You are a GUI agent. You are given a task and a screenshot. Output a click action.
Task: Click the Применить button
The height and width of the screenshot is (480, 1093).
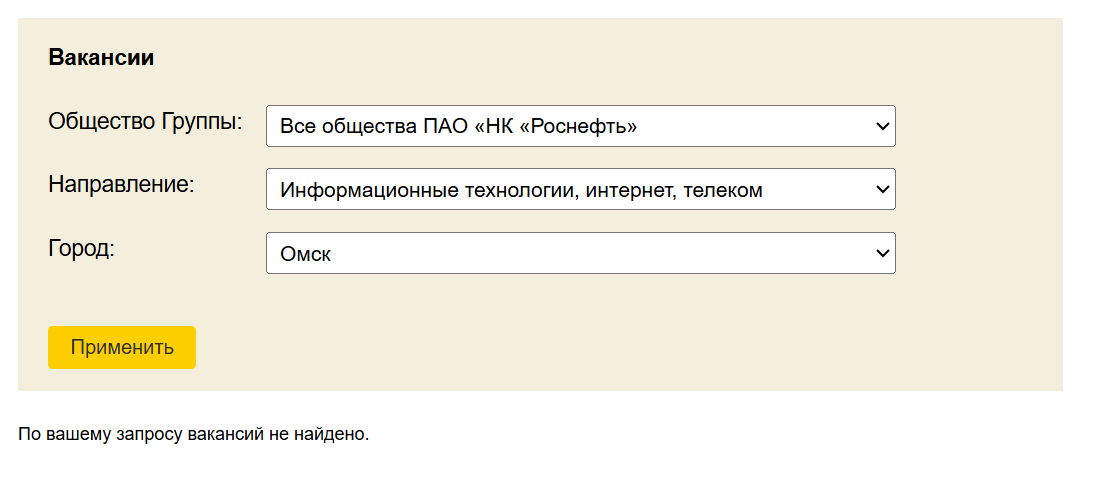(x=122, y=347)
